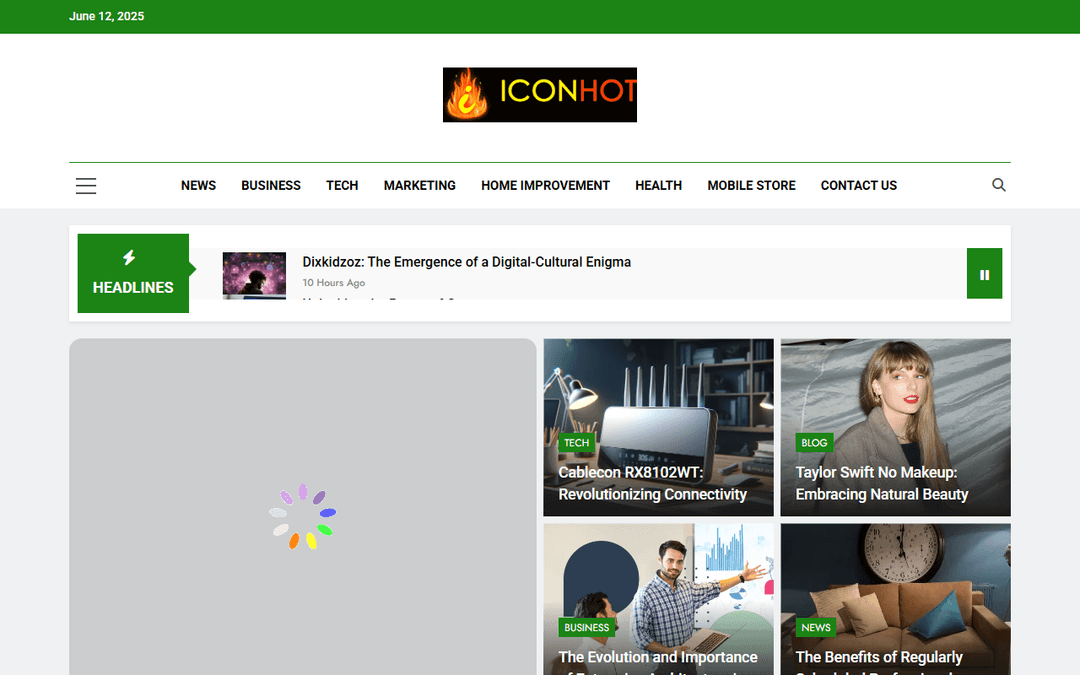Pause the headlines ticker
Screen dimensions: 1080x675
984,274
